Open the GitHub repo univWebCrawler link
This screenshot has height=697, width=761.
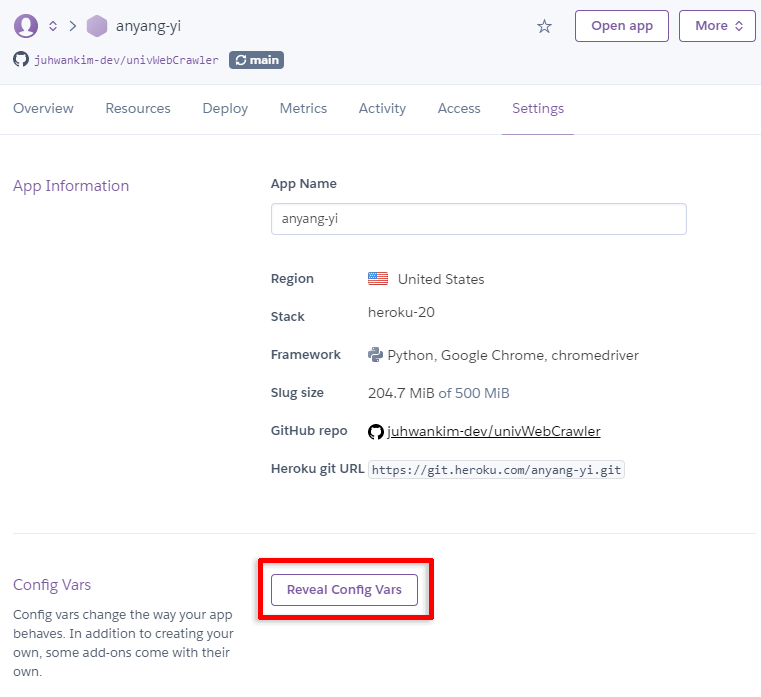click(494, 431)
